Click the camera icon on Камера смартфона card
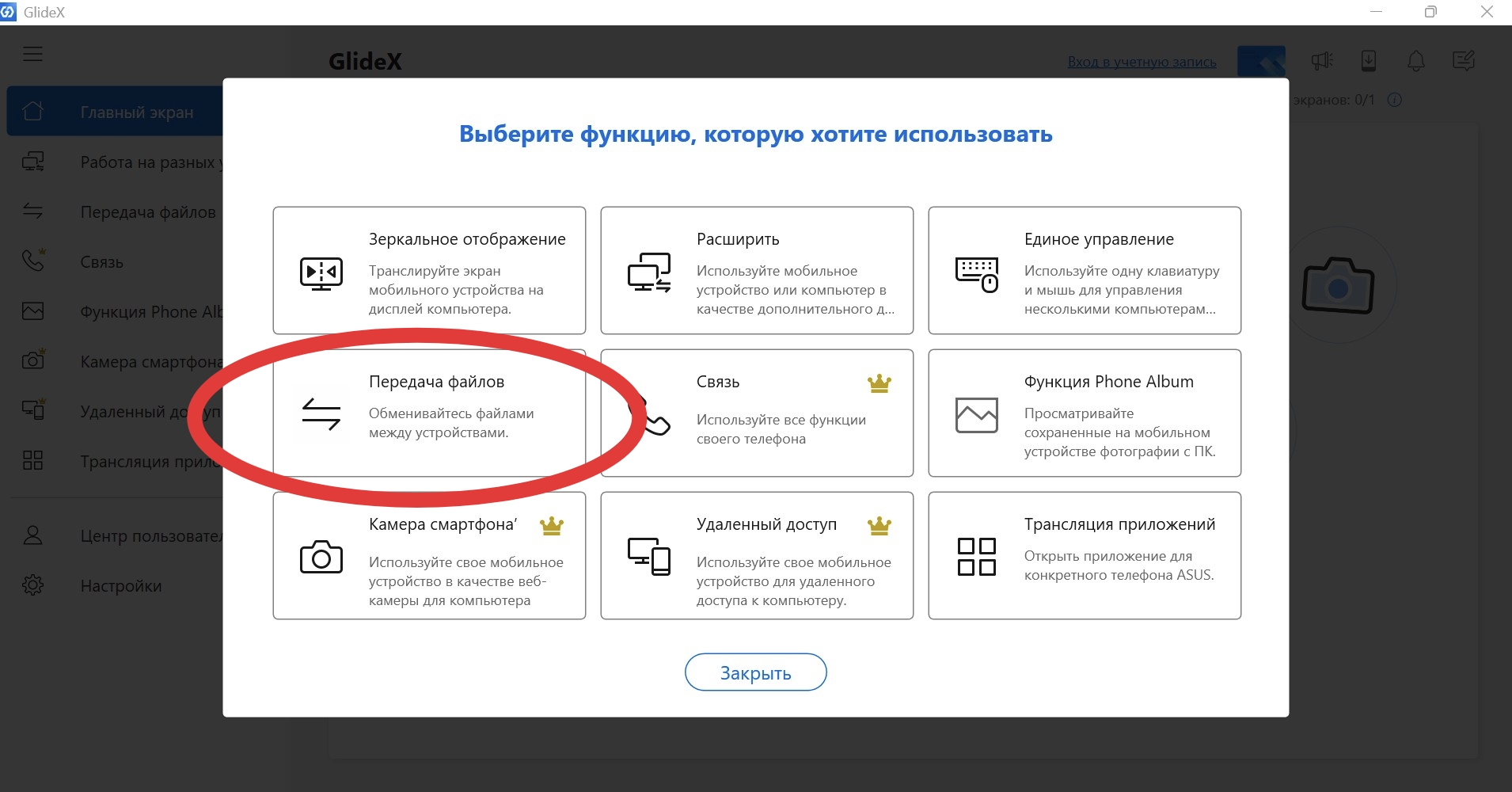 click(321, 557)
